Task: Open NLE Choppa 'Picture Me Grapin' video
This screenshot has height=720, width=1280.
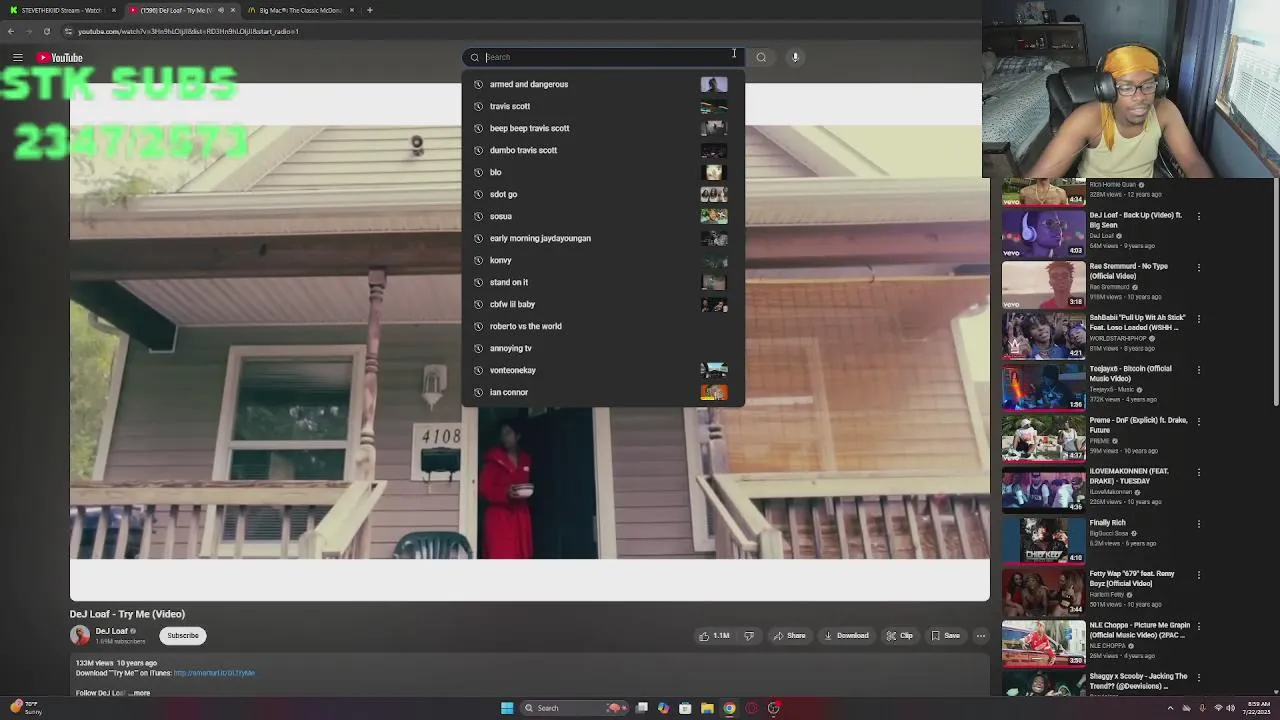Action: tap(1044, 643)
